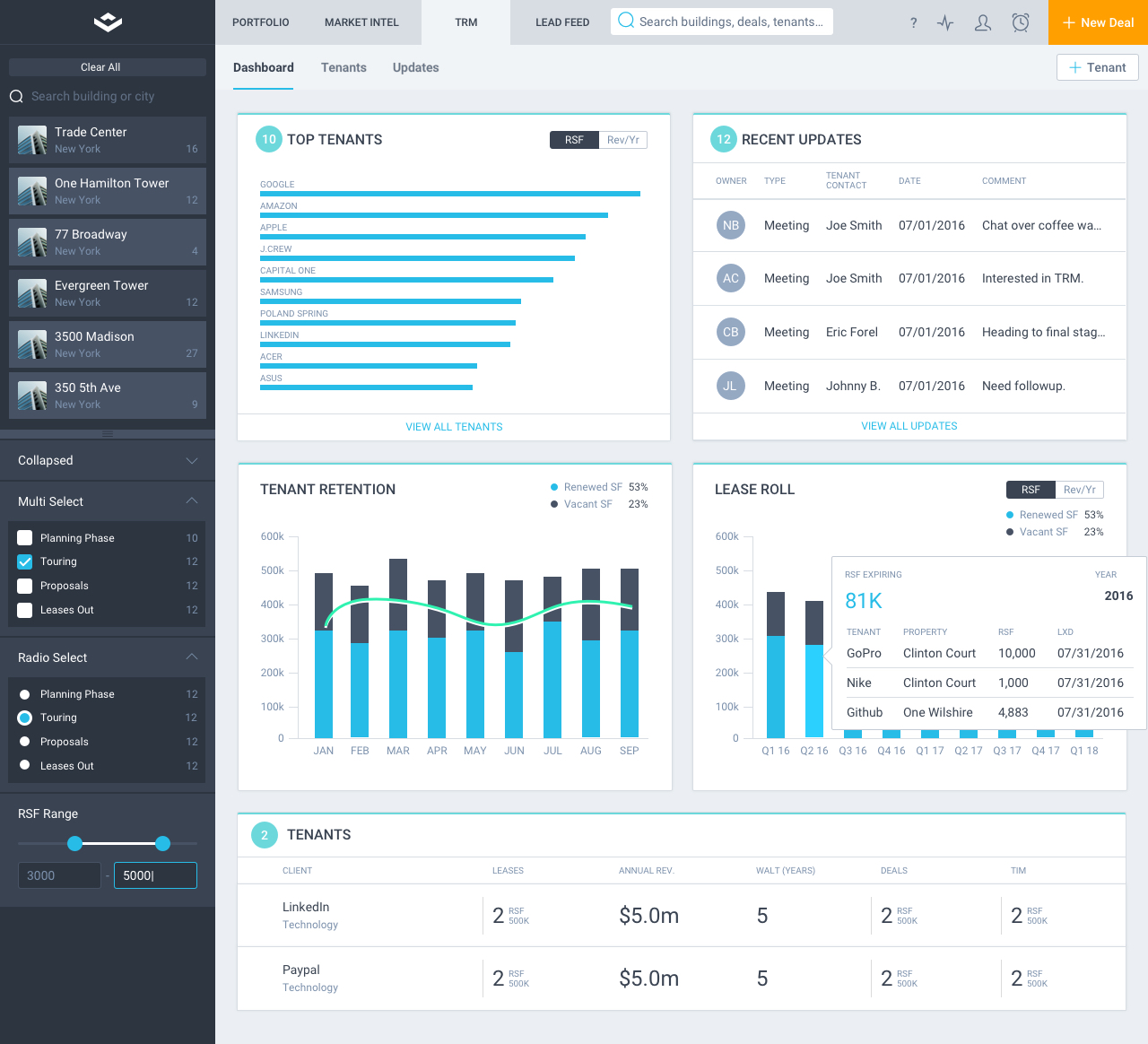Screen dimensions: 1148x1044
Task: Click the New Deal button
Action: [x=1098, y=22]
